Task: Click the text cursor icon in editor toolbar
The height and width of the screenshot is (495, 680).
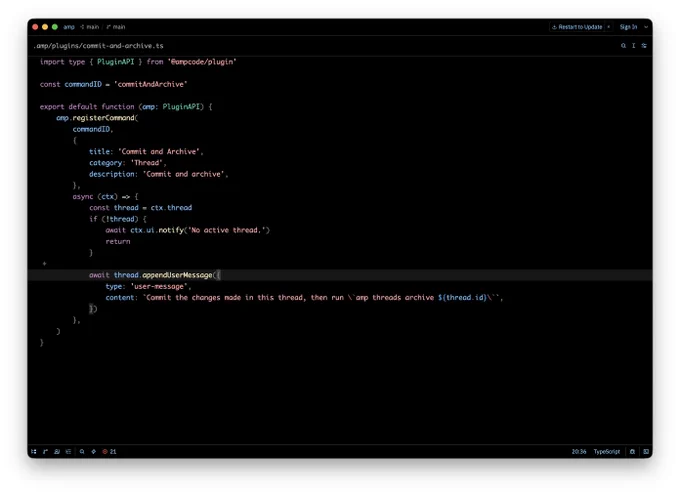Action: point(634,46)
